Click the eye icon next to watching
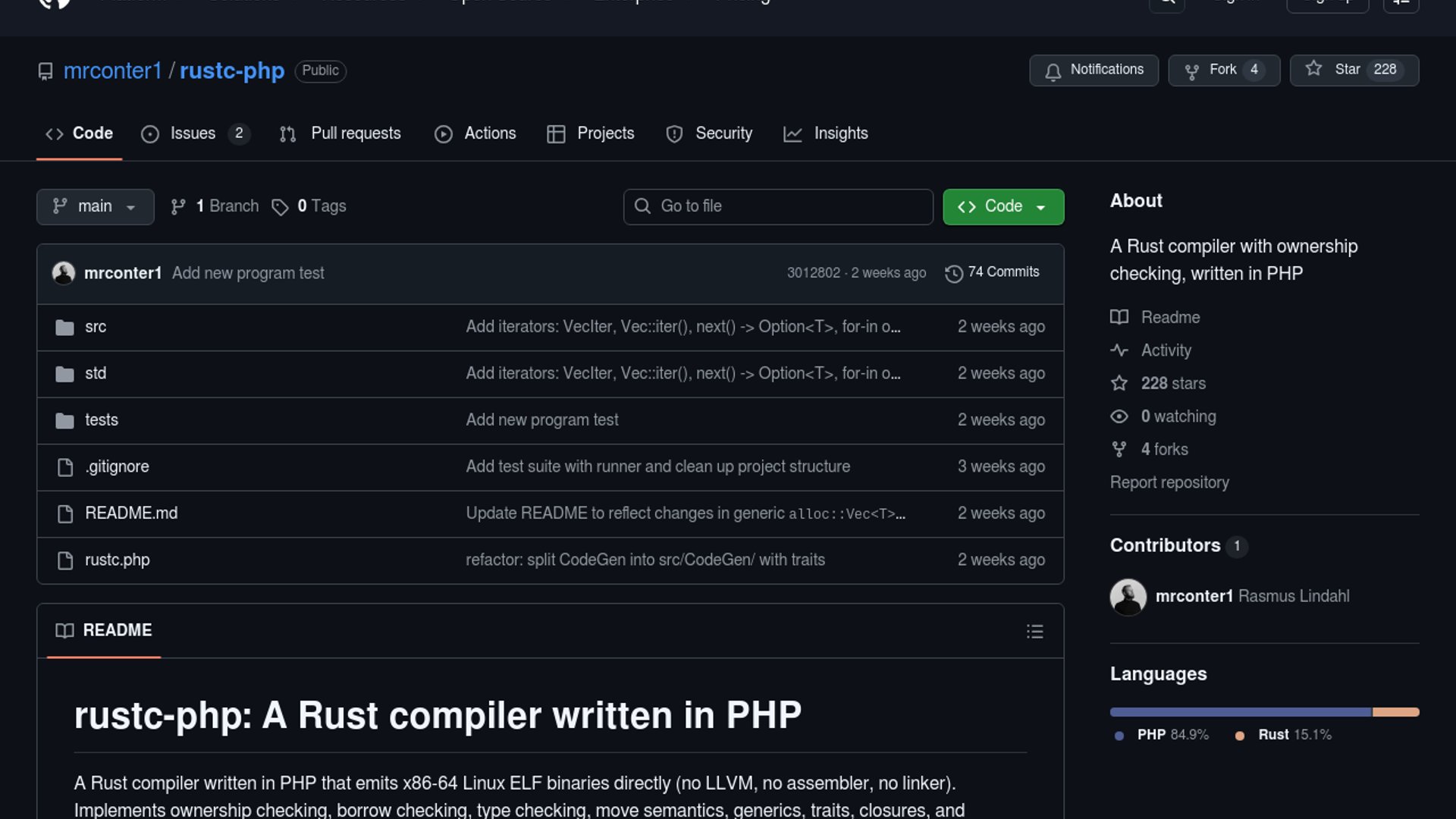 click(x=1119, y=417)
